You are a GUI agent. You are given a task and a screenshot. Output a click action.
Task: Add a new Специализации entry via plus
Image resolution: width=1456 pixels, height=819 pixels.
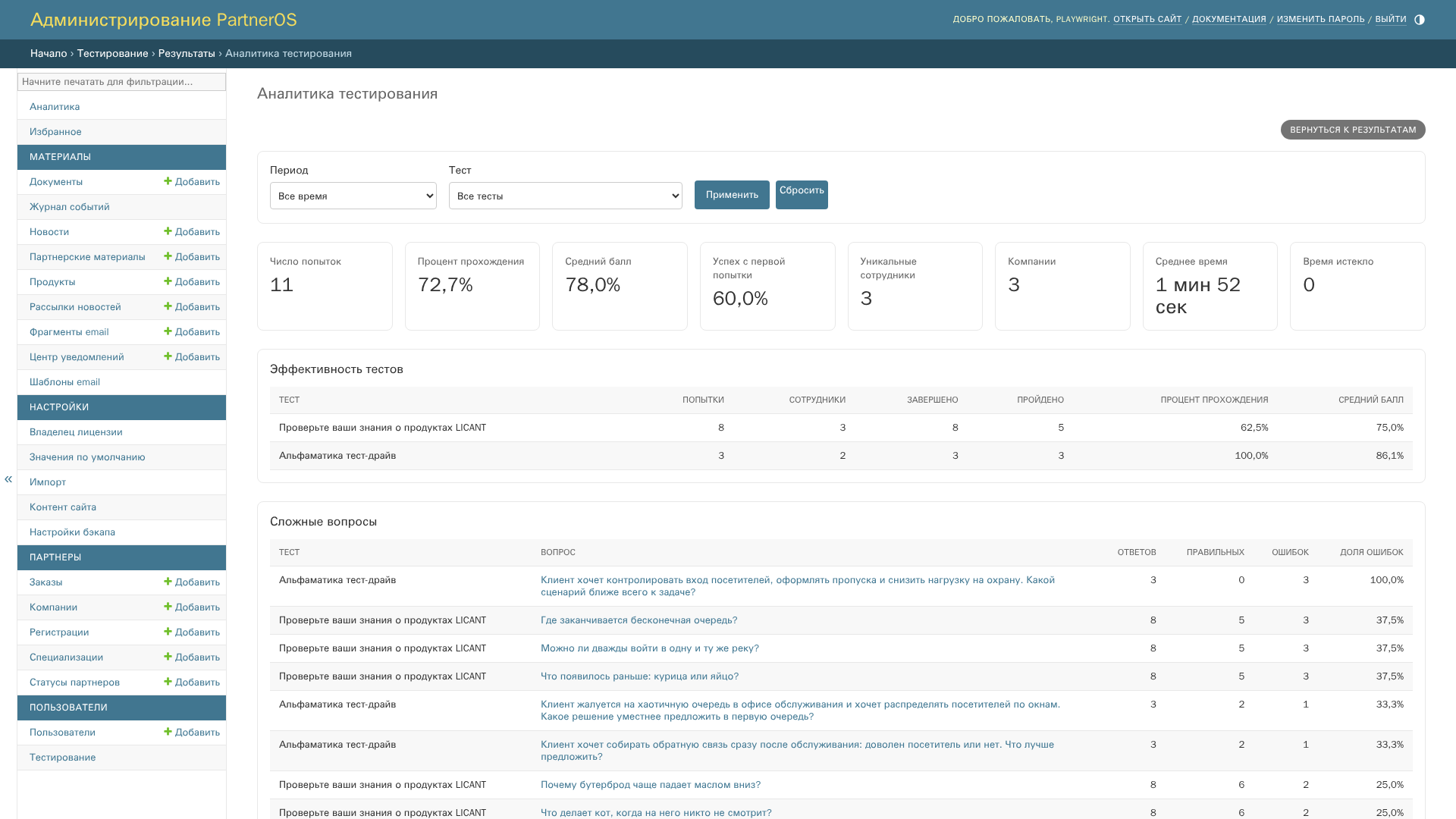pyautogui.click(x=192, y=657)
